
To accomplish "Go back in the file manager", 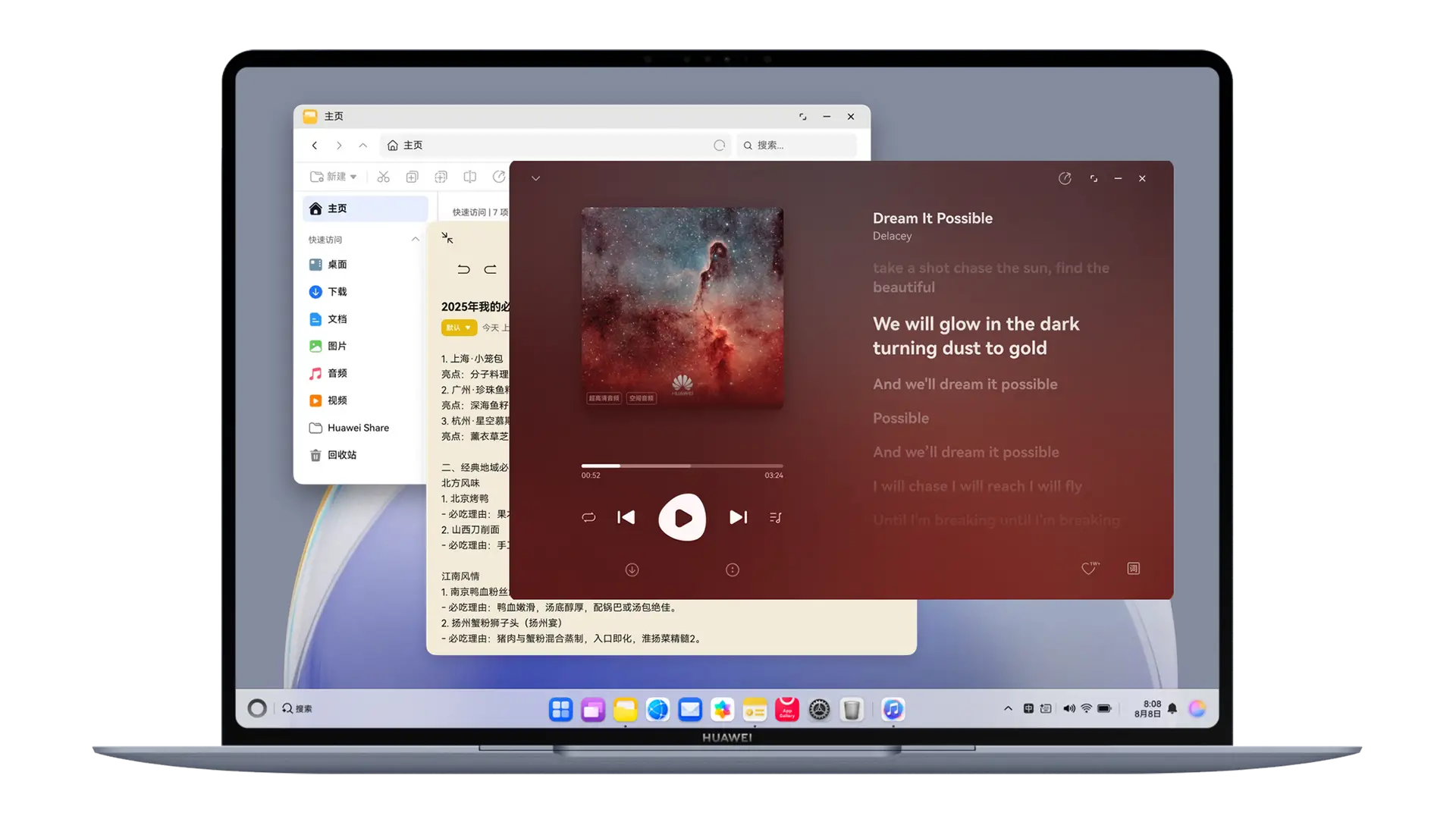I will point(314,145).
